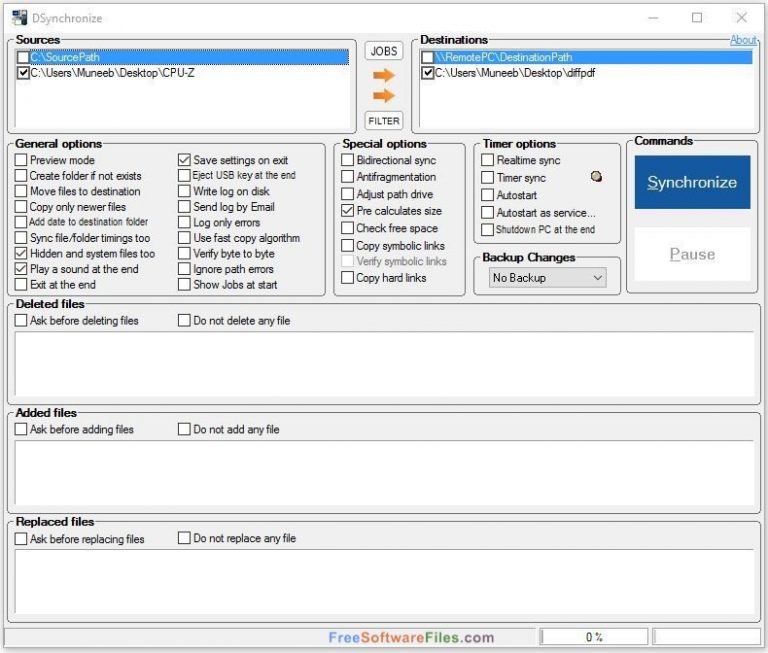Open the FILTER button

coord(384,121)
